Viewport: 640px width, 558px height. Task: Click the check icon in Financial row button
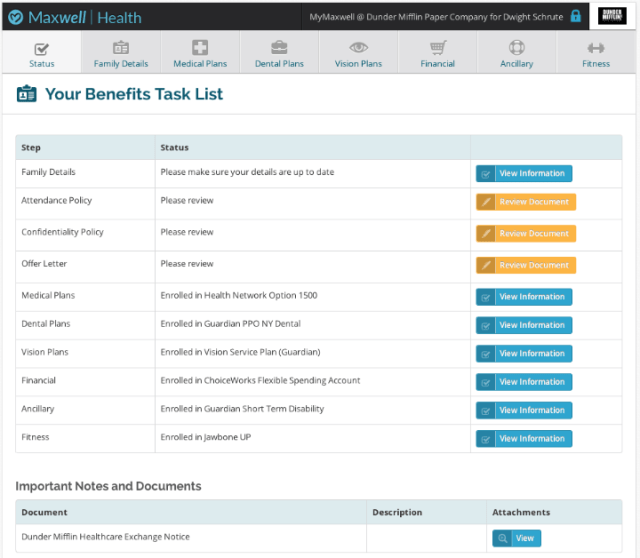[x=486, y=382]
